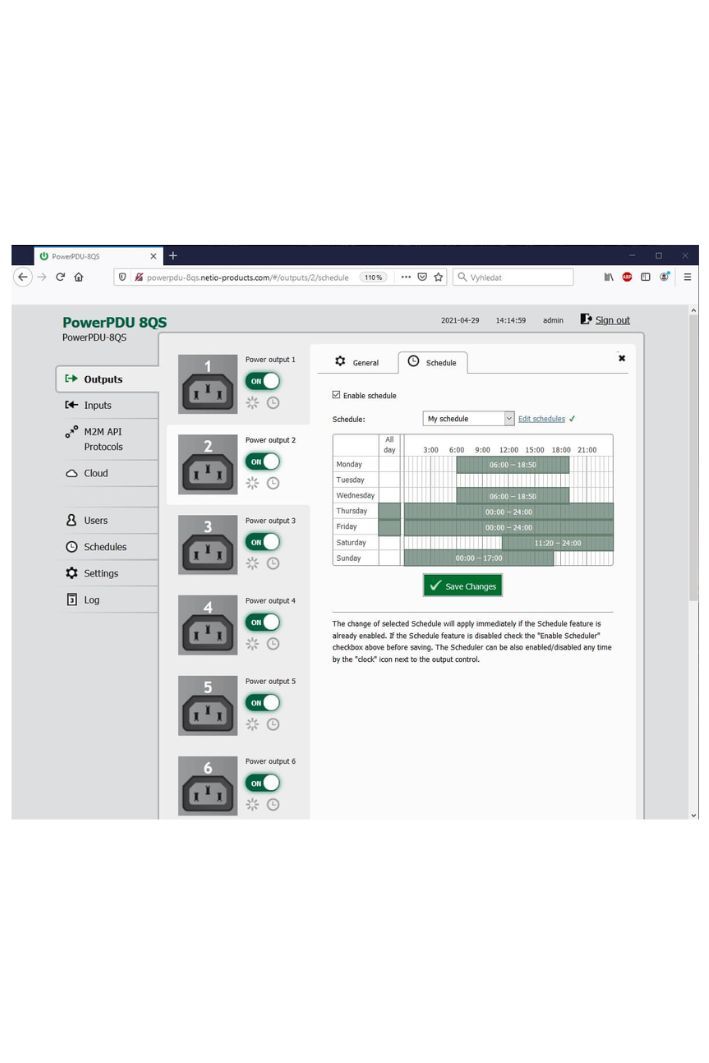Image resolution: width=709 pixels, height=1063 pixels.
Task: Click the Edit schedules link
Action: 541,419
